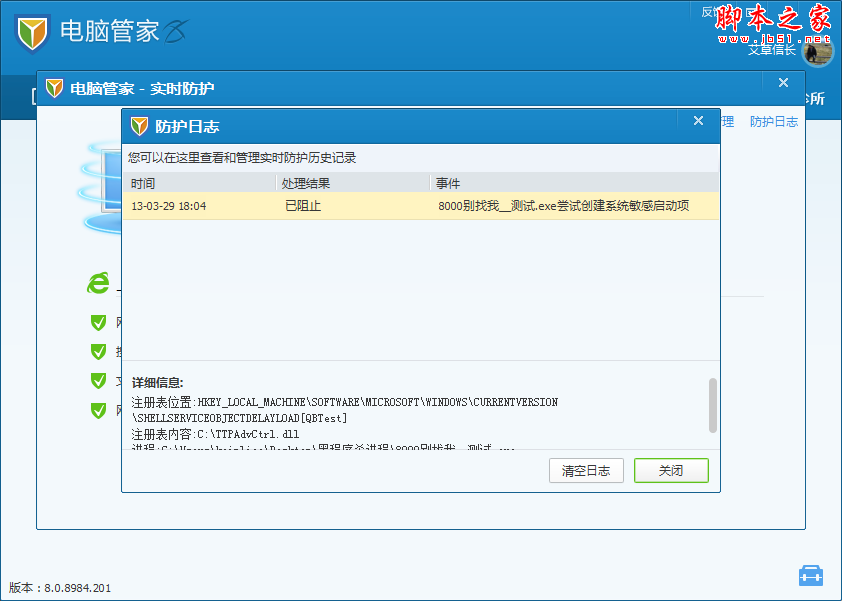
Task: Click the 电脑管家 title text in main window
Action: (110, 31)
